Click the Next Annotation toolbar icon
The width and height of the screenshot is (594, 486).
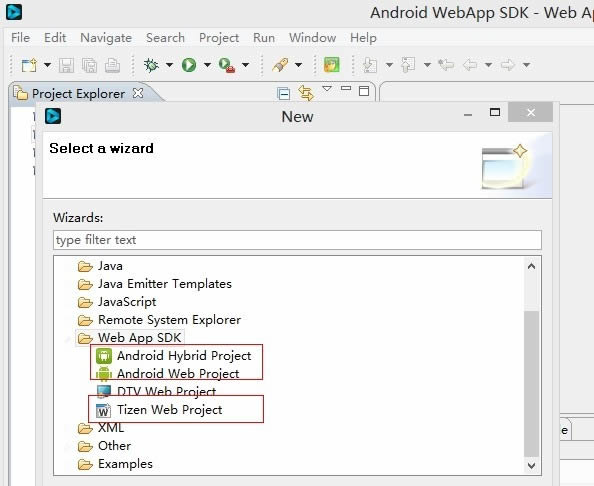coord(370,65)
